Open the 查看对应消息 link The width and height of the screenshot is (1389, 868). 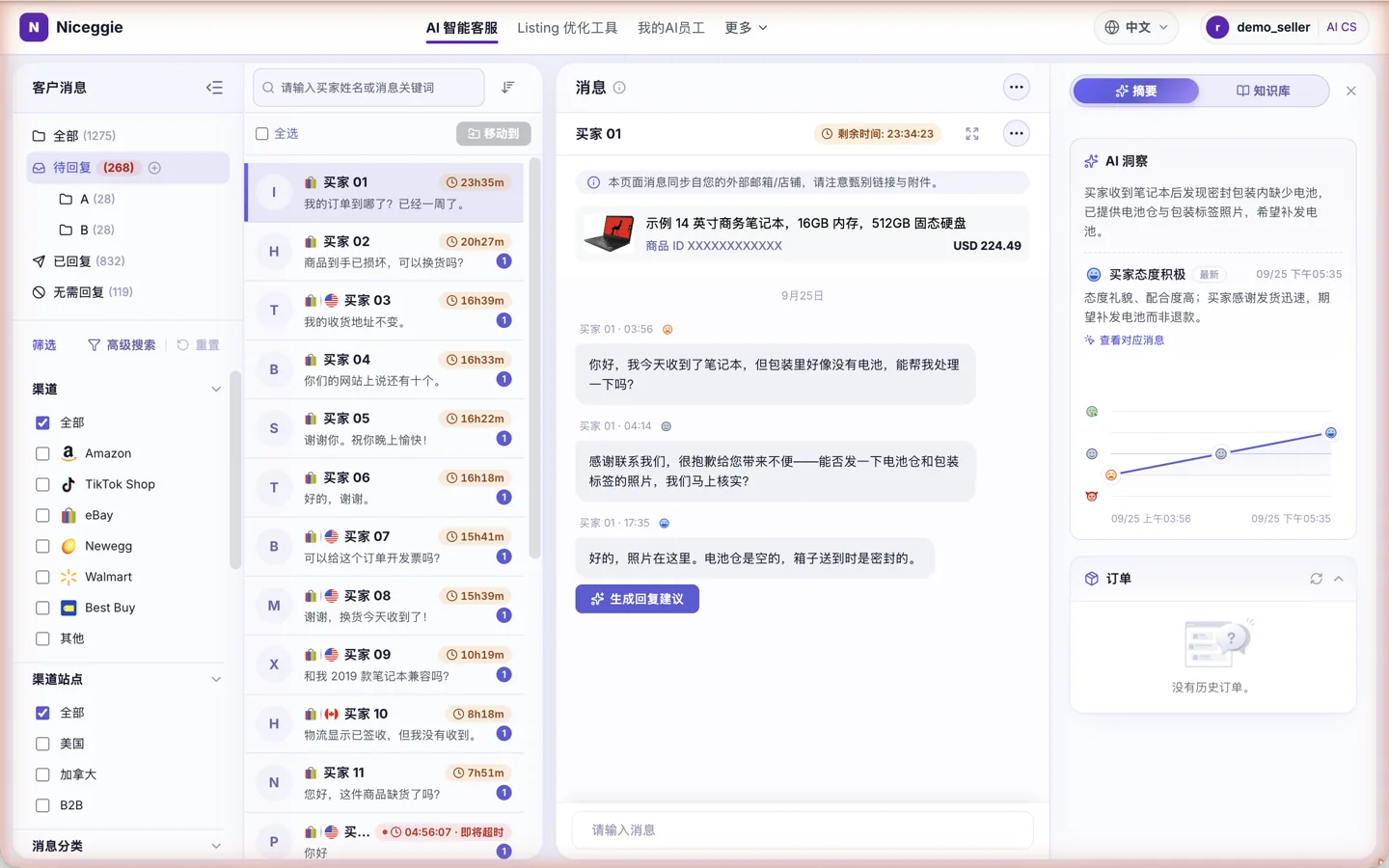coord(1125,340)
